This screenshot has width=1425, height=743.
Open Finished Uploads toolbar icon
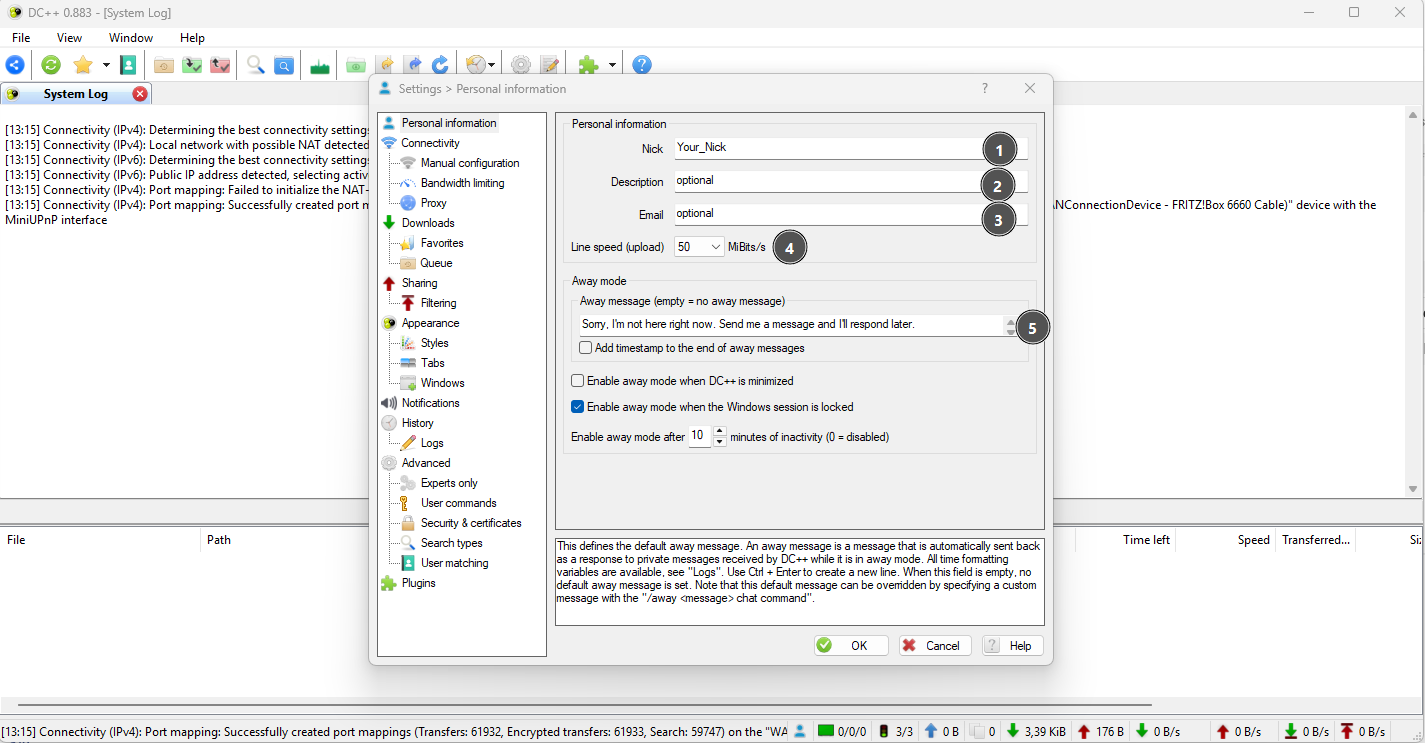(x=220, y=65)
